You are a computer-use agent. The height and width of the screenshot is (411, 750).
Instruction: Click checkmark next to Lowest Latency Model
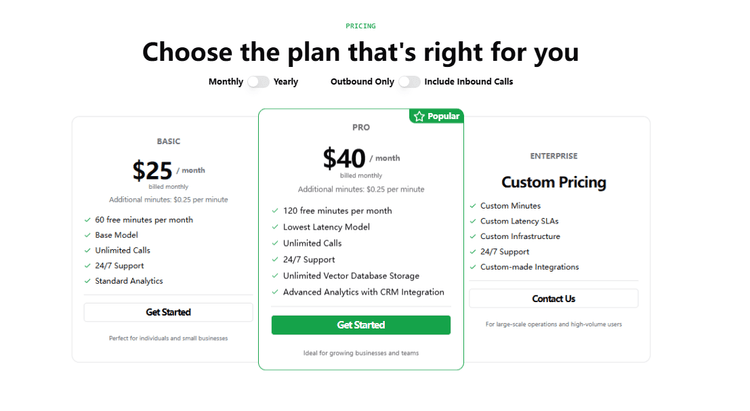(x=275, y=227)
